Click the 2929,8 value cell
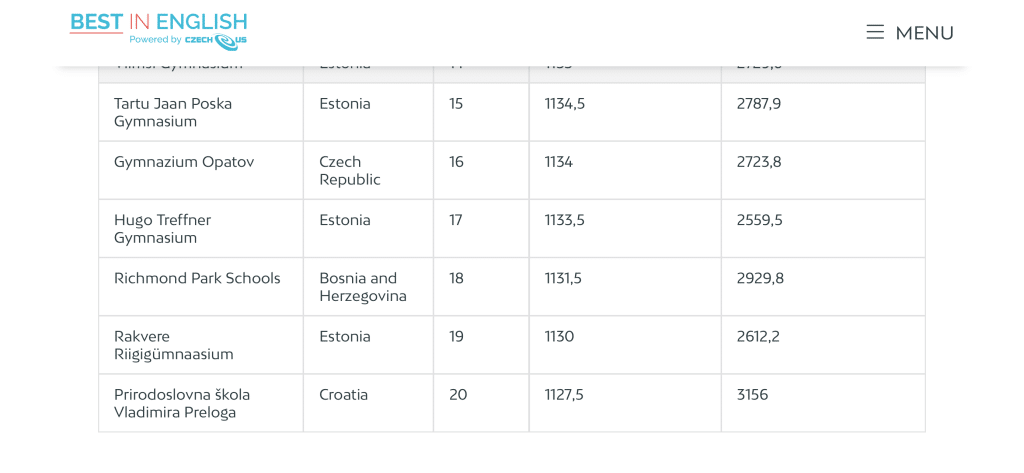Screen dimensions: 1024x473 824,287
